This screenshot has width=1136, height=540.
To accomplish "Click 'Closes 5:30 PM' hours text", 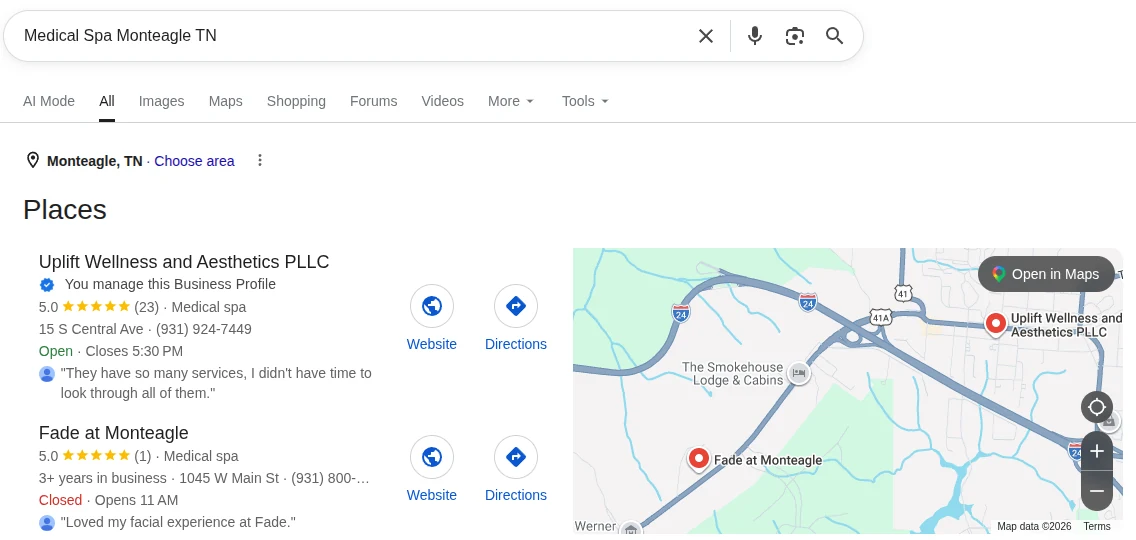I will (134, 352).
